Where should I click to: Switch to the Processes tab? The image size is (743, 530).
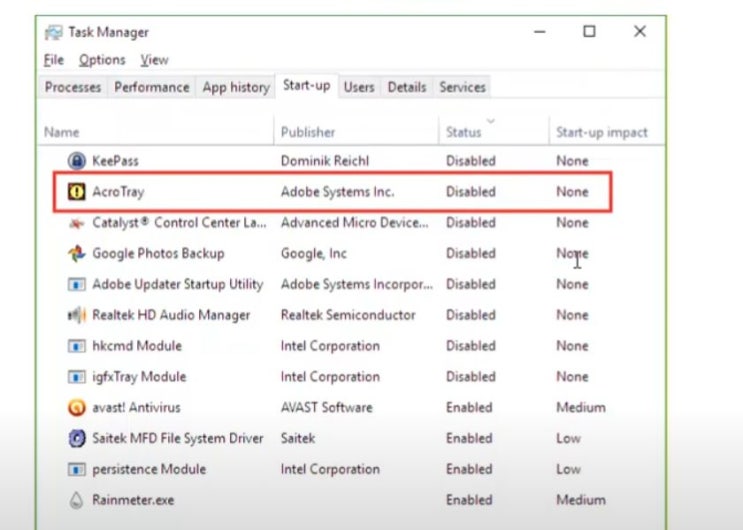point(73,88)
